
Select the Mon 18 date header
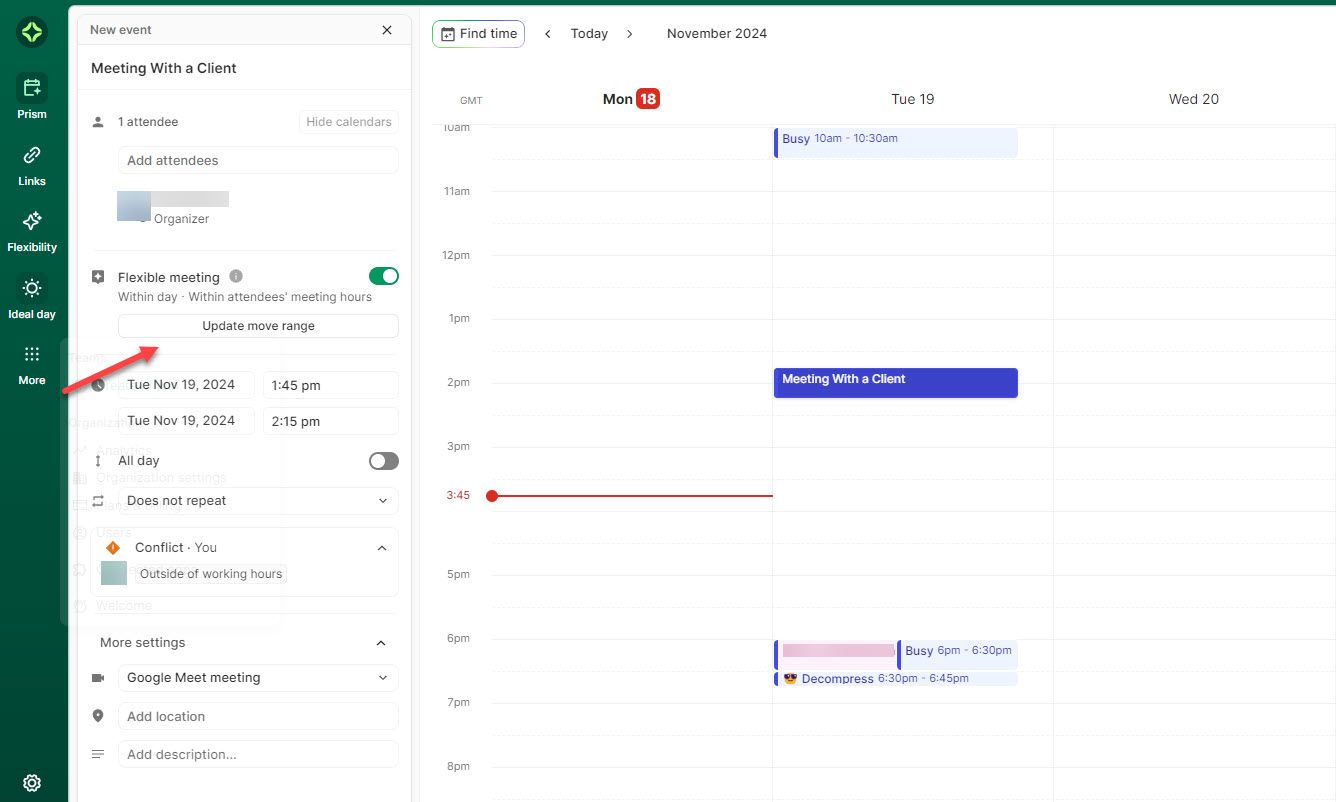pyautogui.click(x=630, y=99)
